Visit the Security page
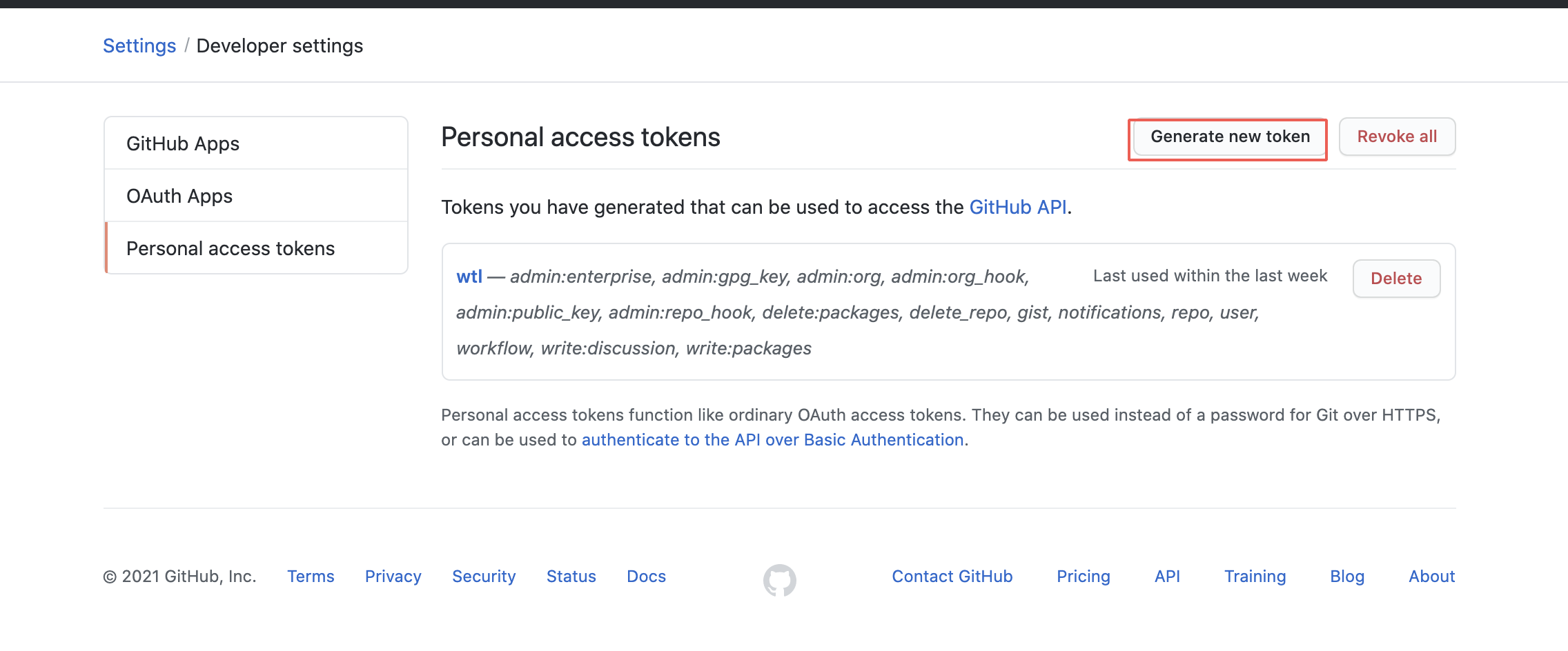 tap(484, 577)
